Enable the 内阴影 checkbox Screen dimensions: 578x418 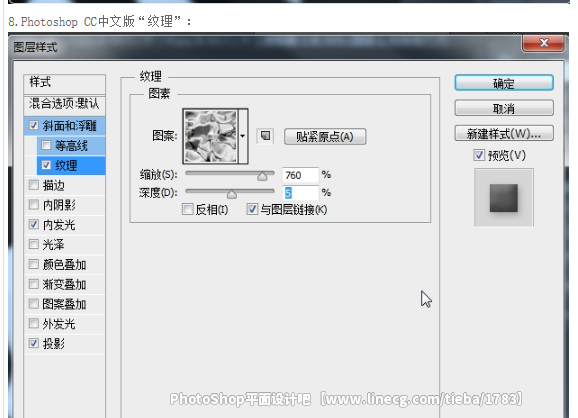point(34,205)
